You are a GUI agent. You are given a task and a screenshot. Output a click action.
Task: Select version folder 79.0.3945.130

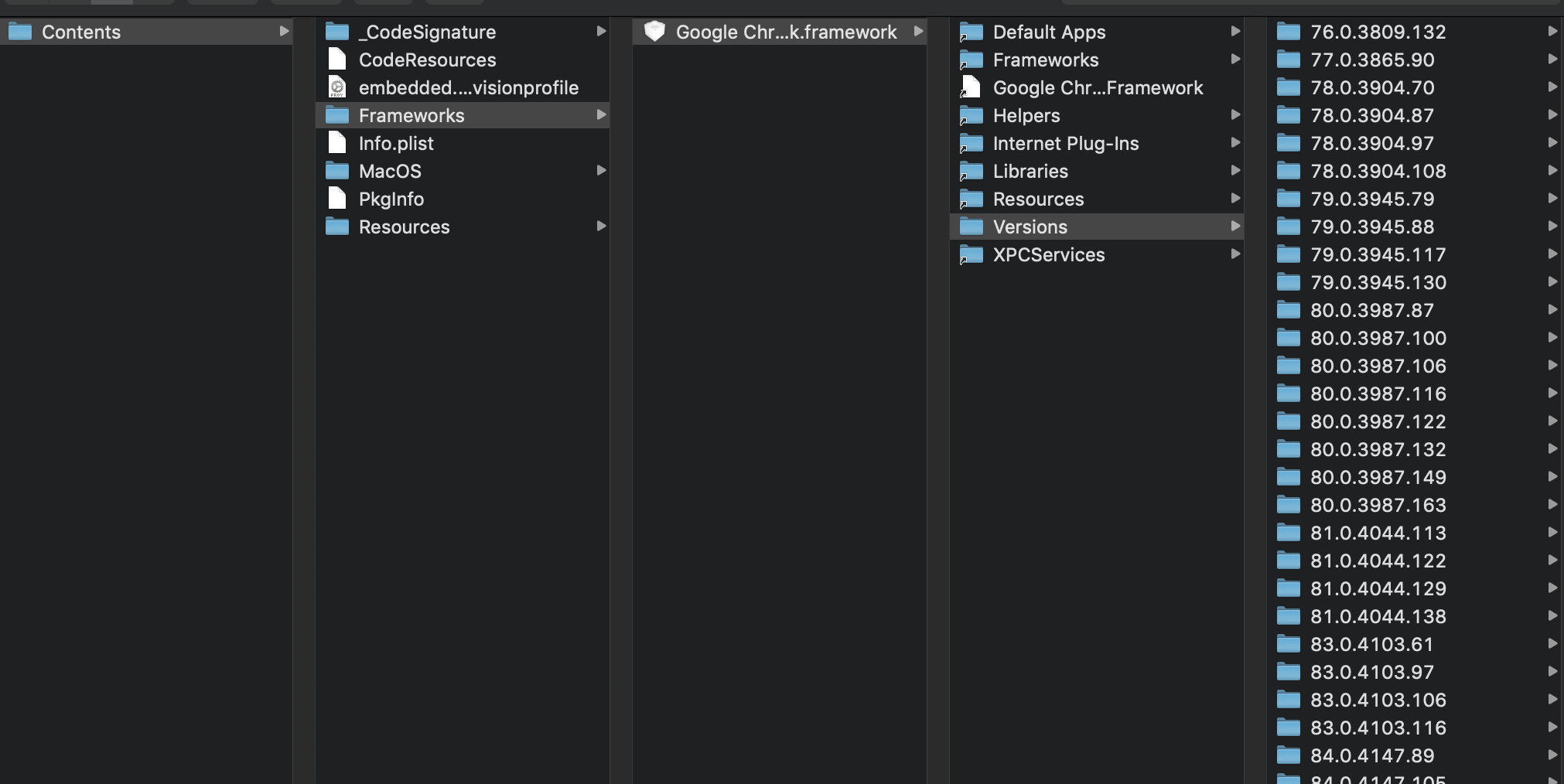1415,282
